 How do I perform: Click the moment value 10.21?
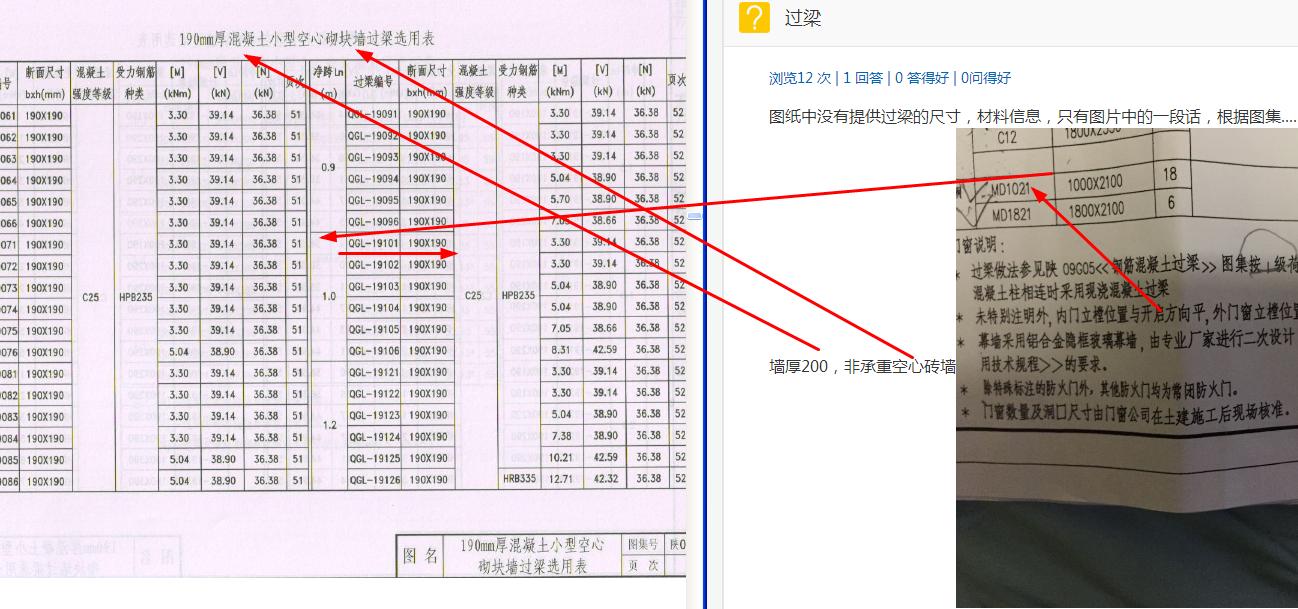click(x=560, y=457)
